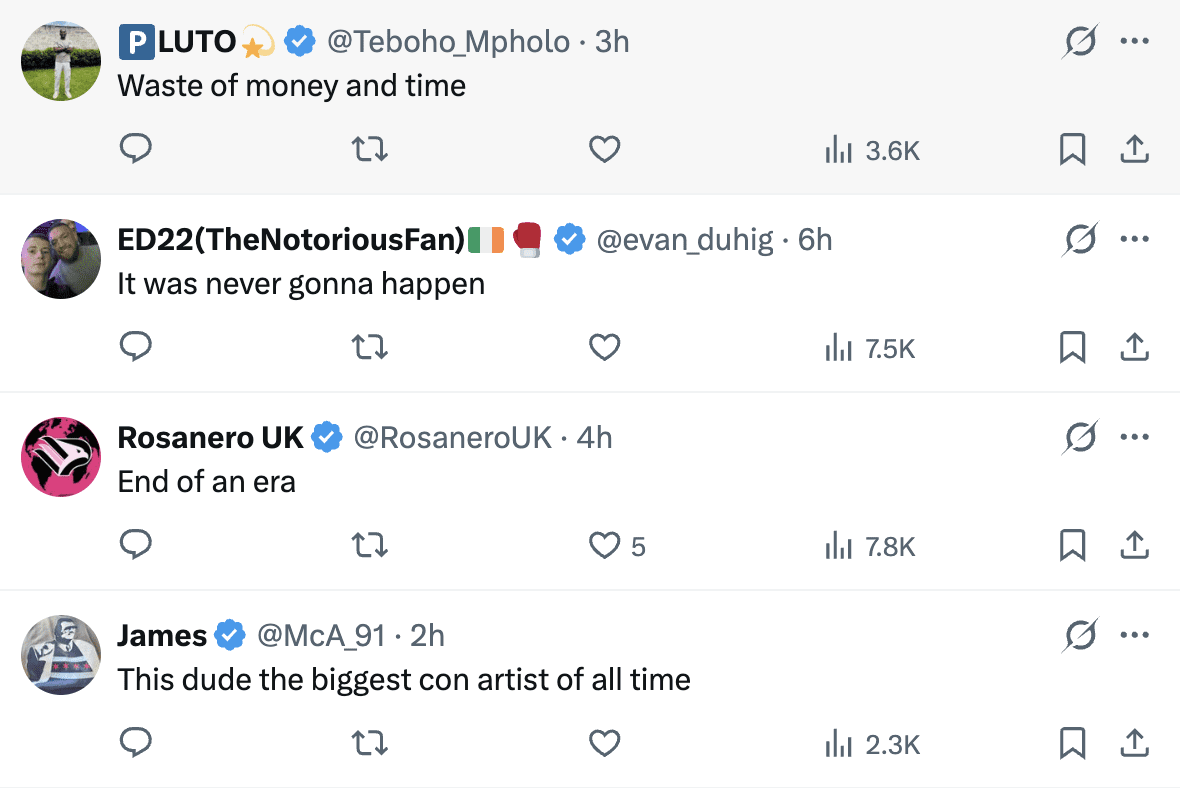The width and height of the screenshot is (1180, 788).
Task: Expand the three-dot menu on James's tweet
Action: point(1134,636)
